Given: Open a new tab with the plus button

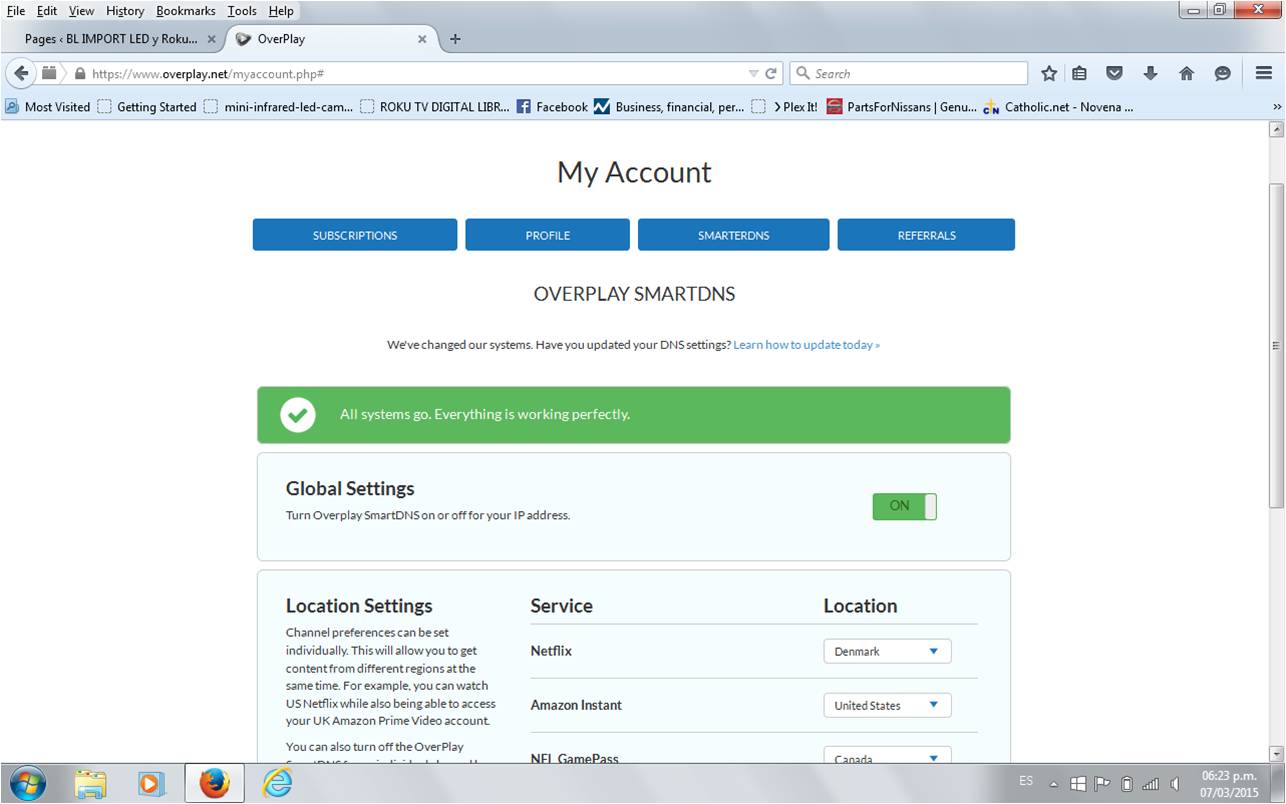Looking at the screenshot, I should (455, 39).
